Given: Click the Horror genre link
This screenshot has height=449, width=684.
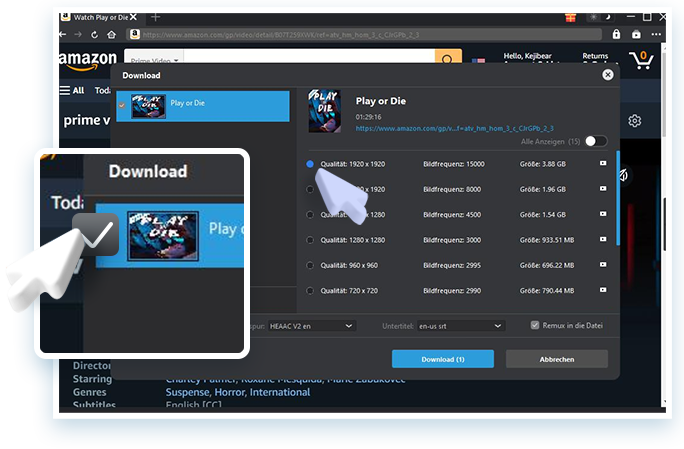Looking at the screenshot, I should click(230, 392).
